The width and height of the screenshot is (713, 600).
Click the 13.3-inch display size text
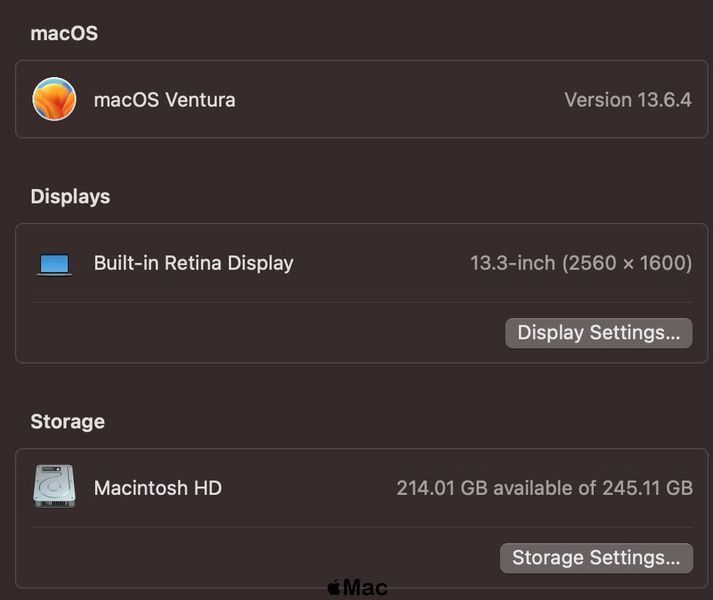512,263
